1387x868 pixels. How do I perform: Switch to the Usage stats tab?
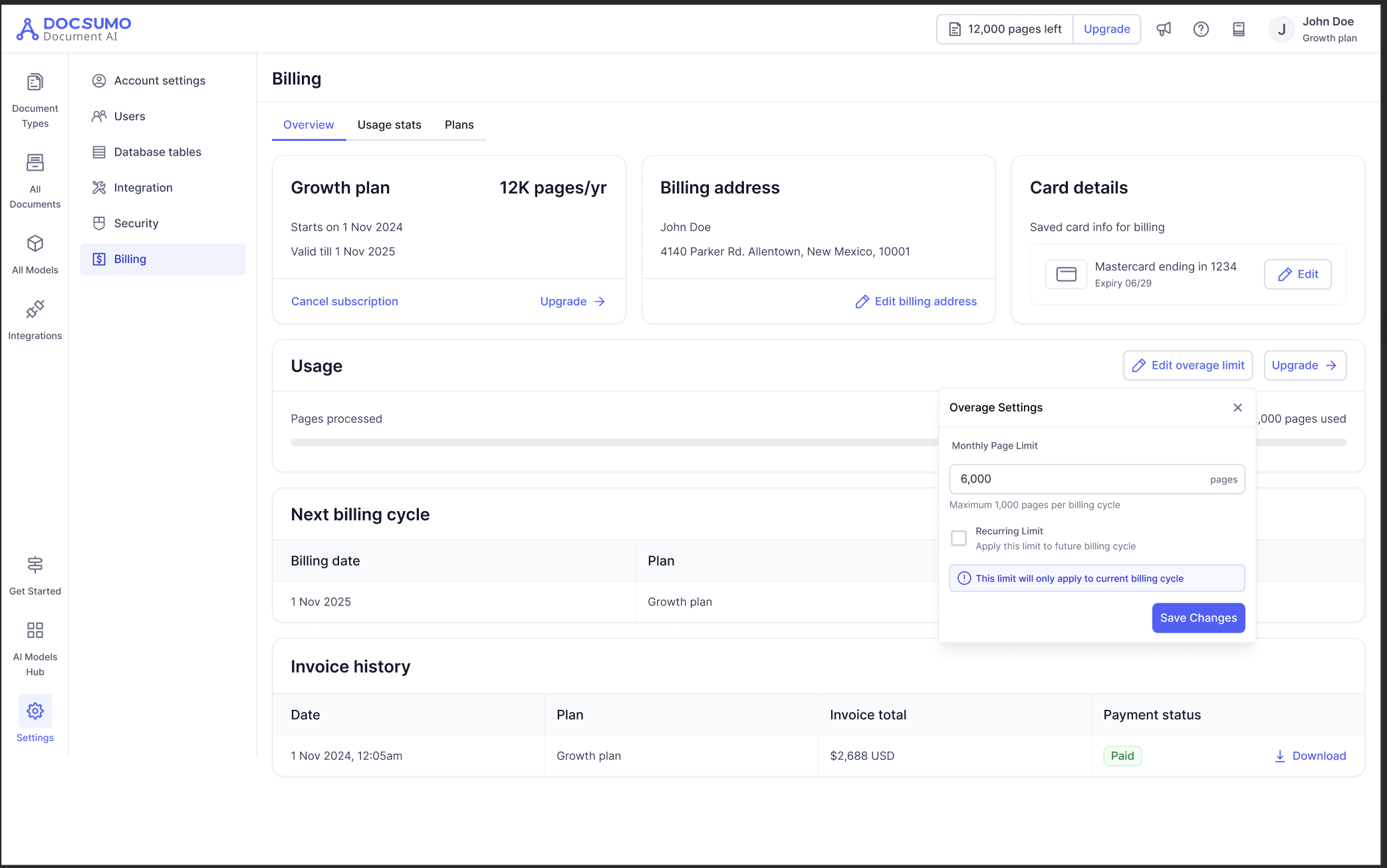click(x=389, y=125)
